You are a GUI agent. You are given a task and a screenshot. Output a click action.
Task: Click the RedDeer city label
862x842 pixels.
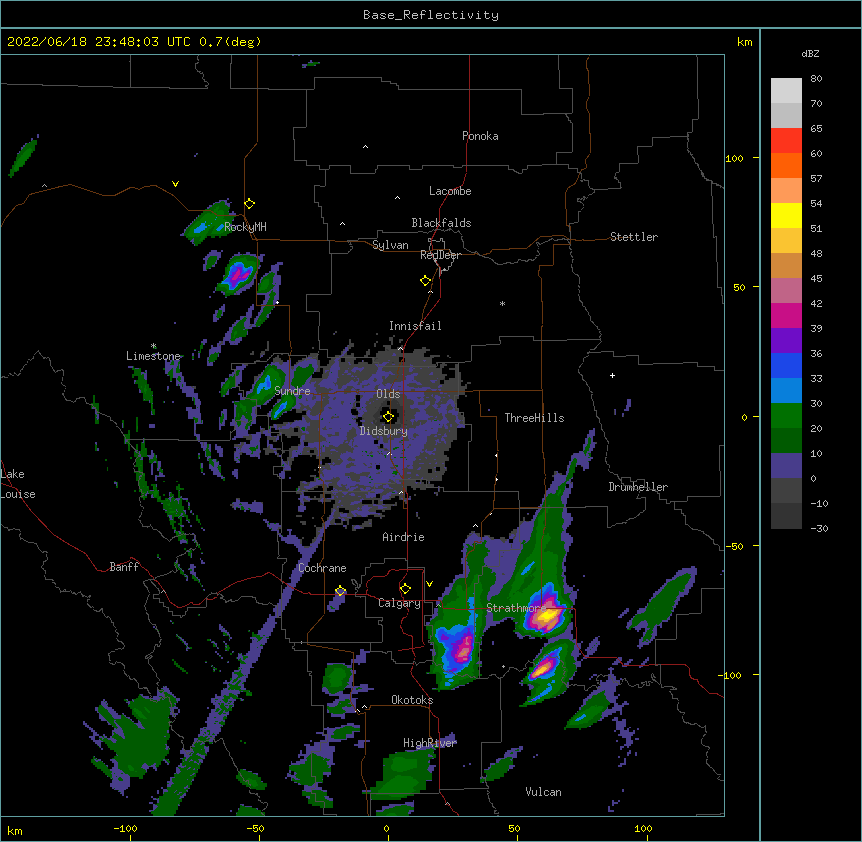[440, 255]
